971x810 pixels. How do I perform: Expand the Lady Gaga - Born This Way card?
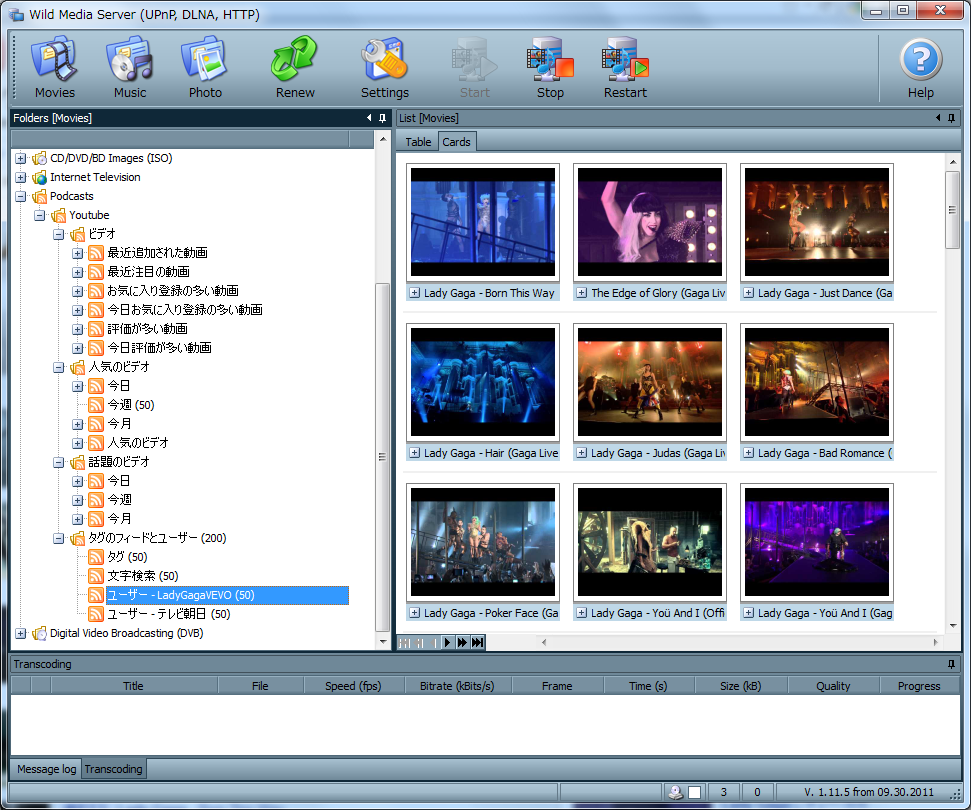pyautogui.click(x=414, y=293)
